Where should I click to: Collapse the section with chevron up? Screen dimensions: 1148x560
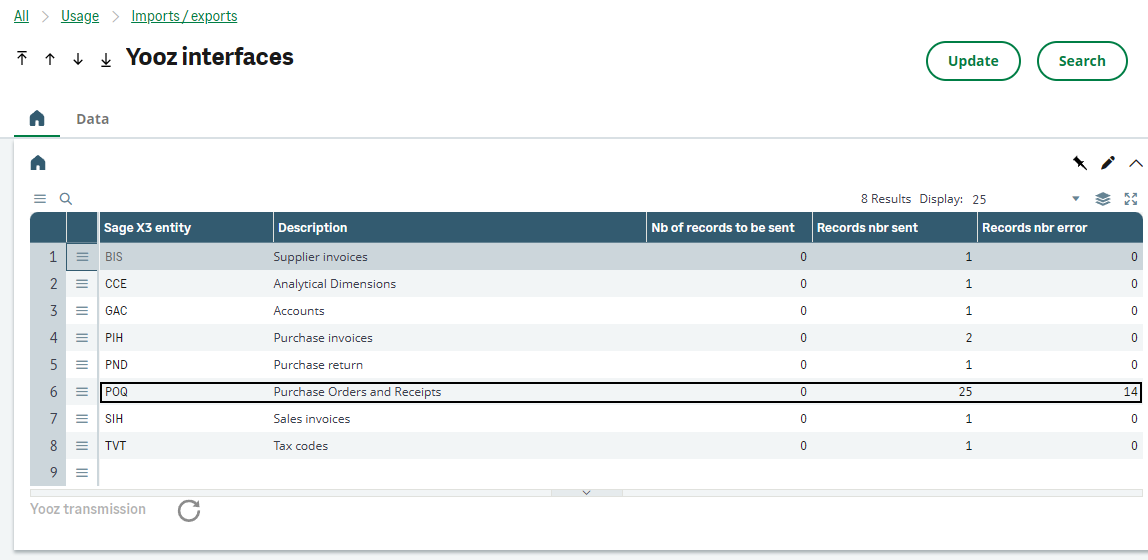pos(1136,163)
